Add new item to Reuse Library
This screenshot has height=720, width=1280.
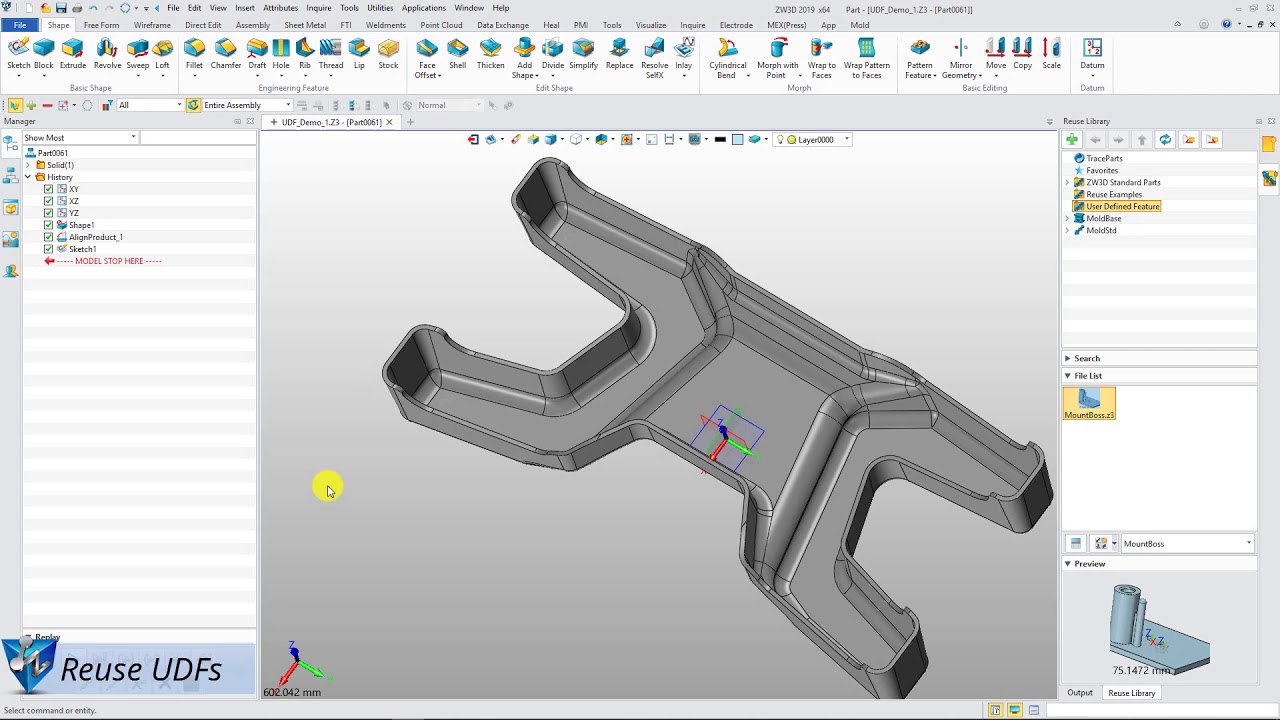[x=1071, y=140]
